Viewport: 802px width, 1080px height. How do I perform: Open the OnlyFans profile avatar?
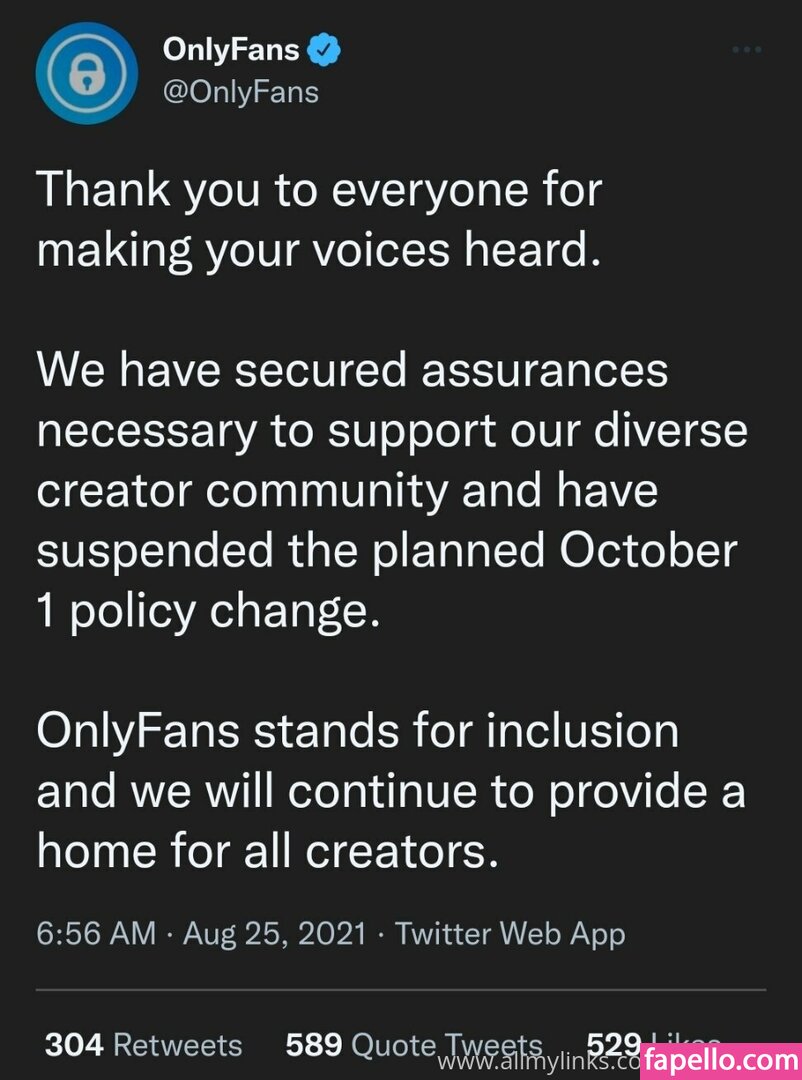point(87,73)
